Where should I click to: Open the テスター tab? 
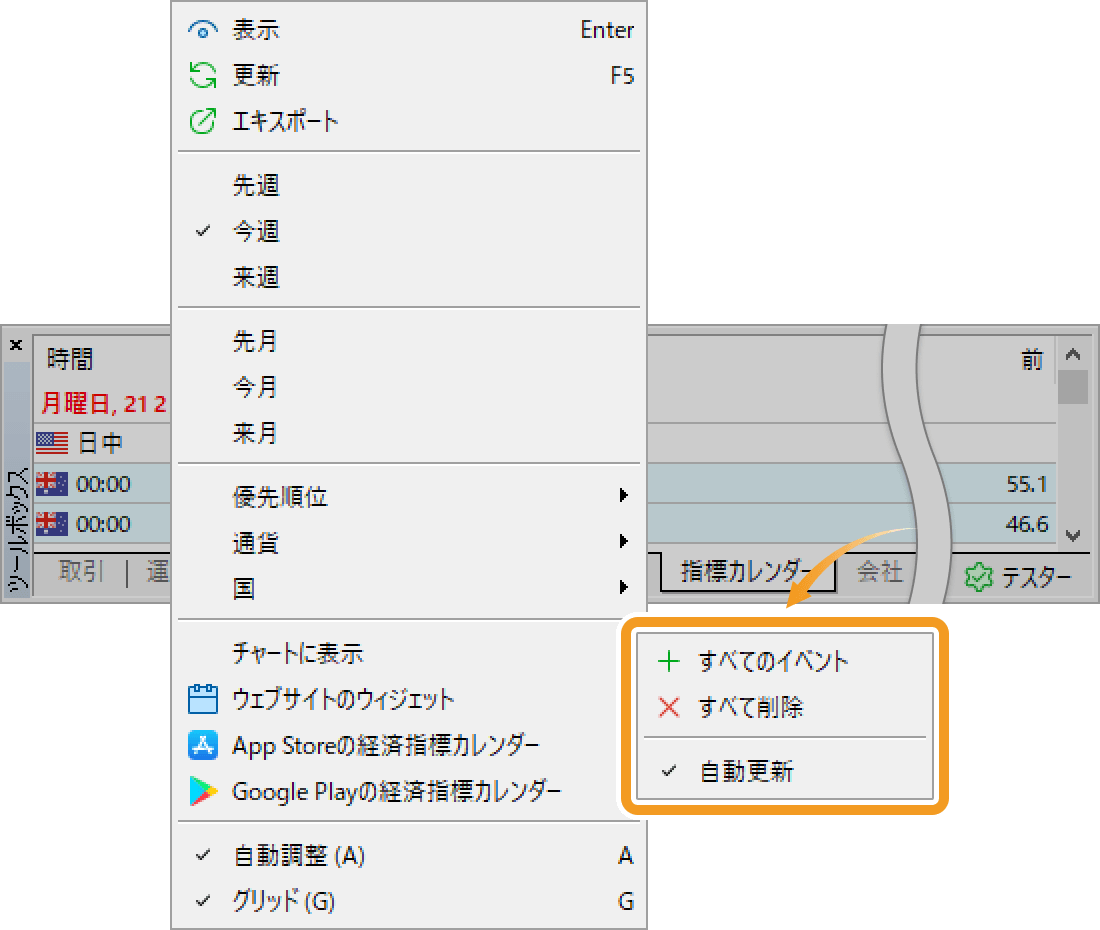click(x=1018, y=577)
